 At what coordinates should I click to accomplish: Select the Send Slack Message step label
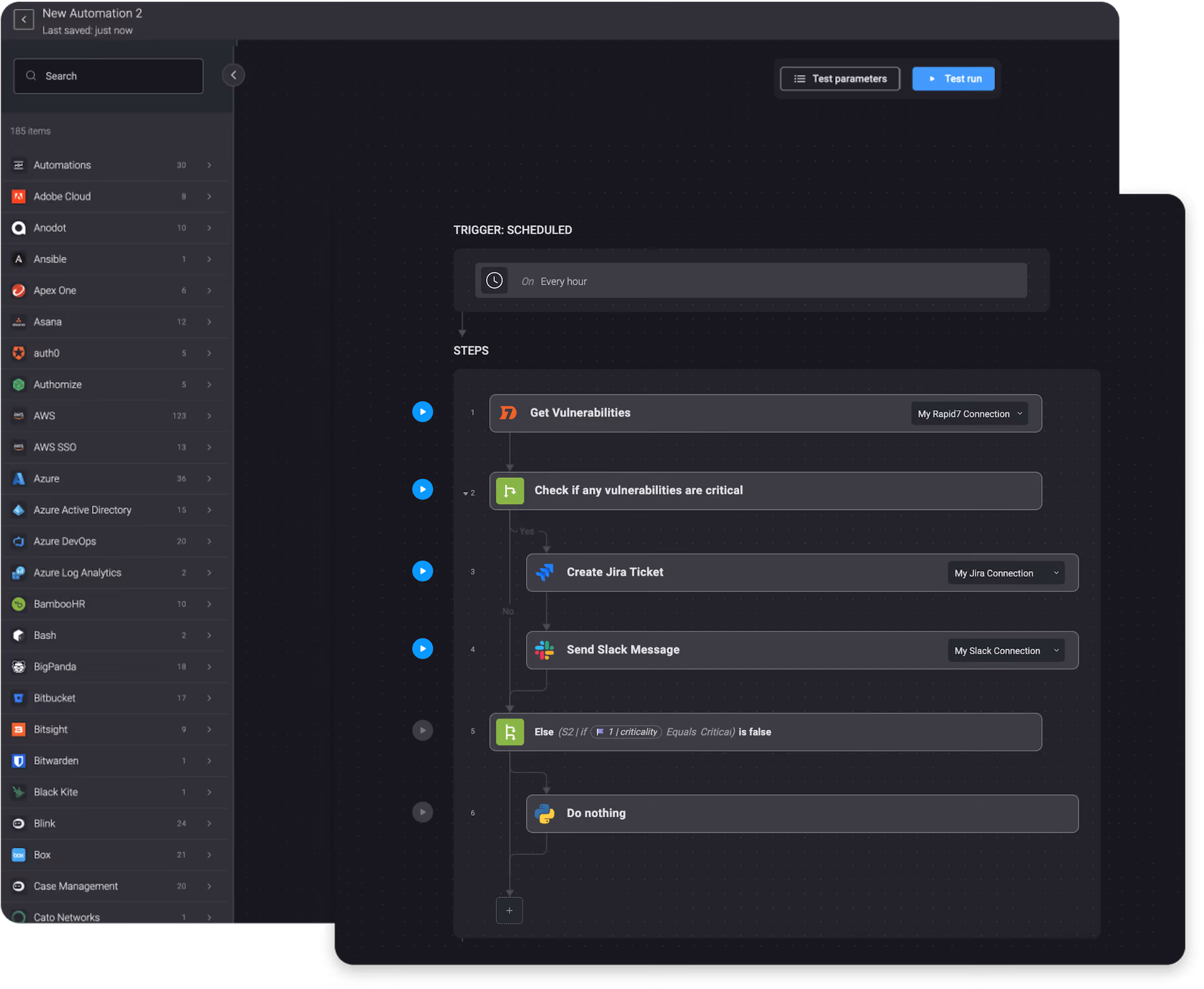click(623, 650)
